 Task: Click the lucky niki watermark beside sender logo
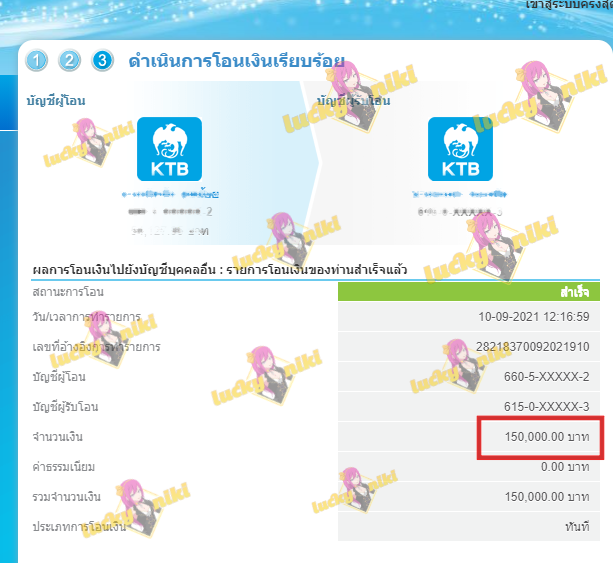(x=89, y=142)
